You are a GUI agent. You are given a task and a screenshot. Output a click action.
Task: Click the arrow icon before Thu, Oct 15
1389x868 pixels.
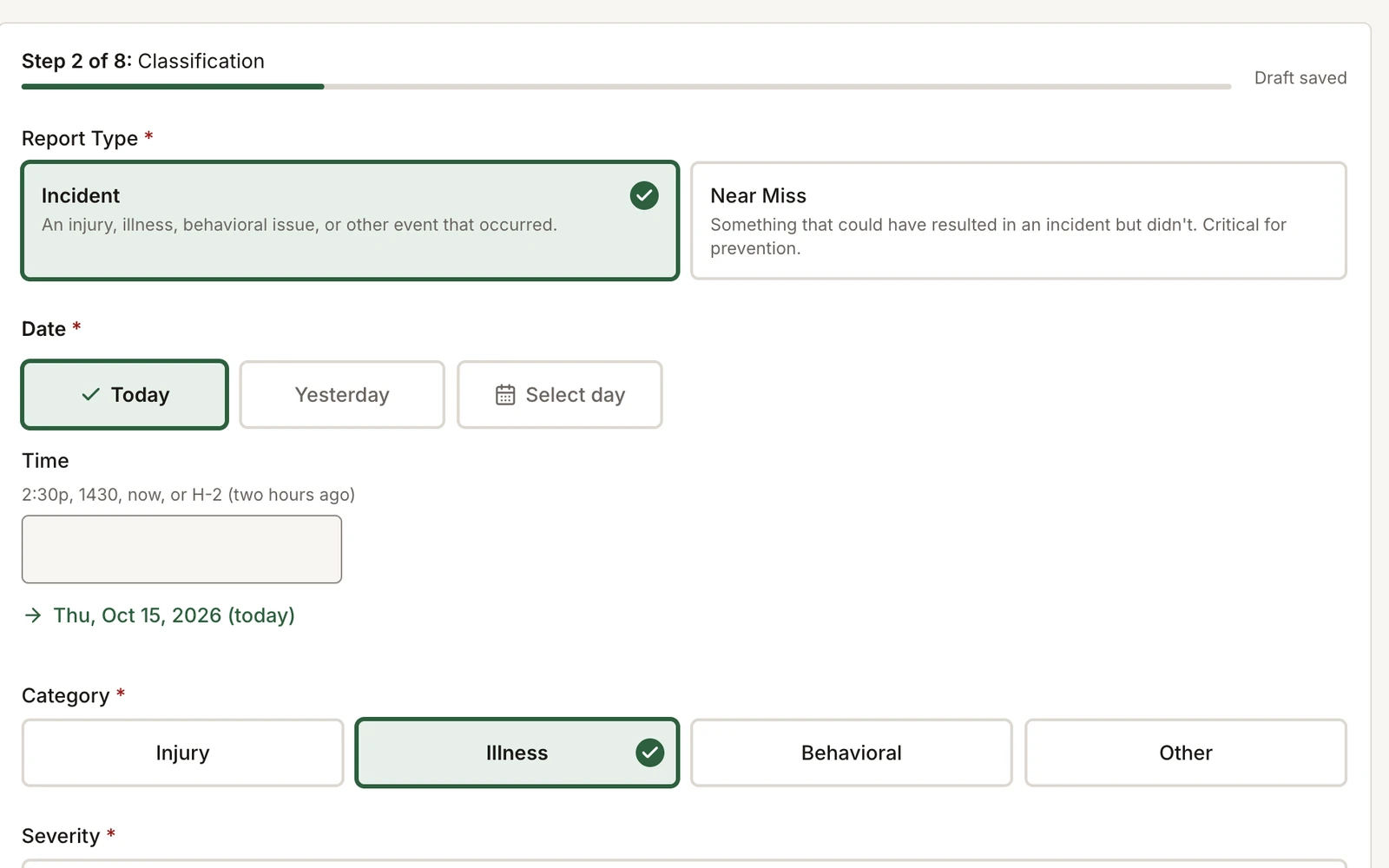click(33, 615)
